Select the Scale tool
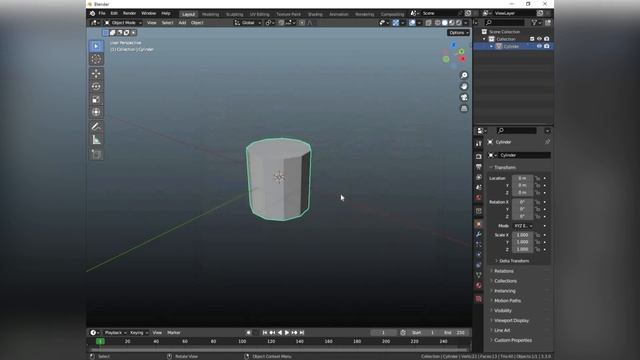Image resolution: width=640 pixels, height=360 pixels. pyautogui.click(x=96, y=100)
